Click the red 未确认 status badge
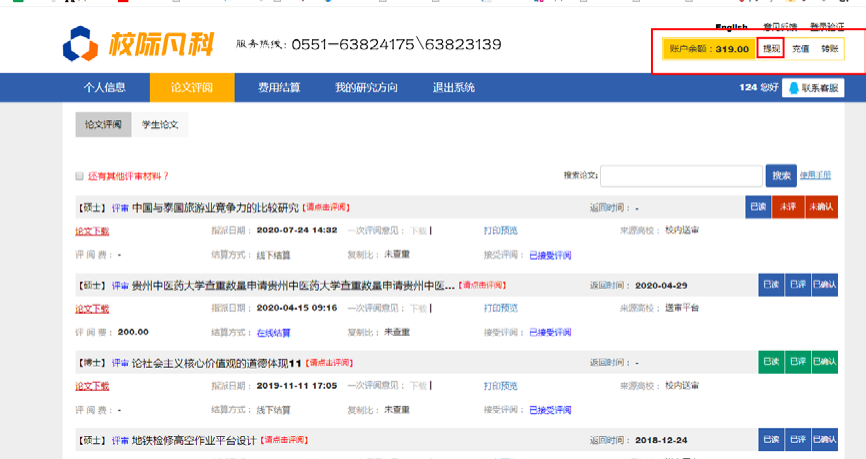 point(820,207)
